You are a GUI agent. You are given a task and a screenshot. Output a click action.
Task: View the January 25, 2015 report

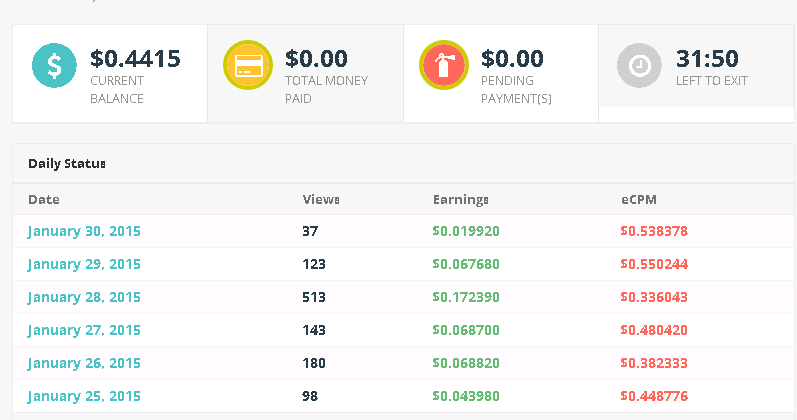84,396
